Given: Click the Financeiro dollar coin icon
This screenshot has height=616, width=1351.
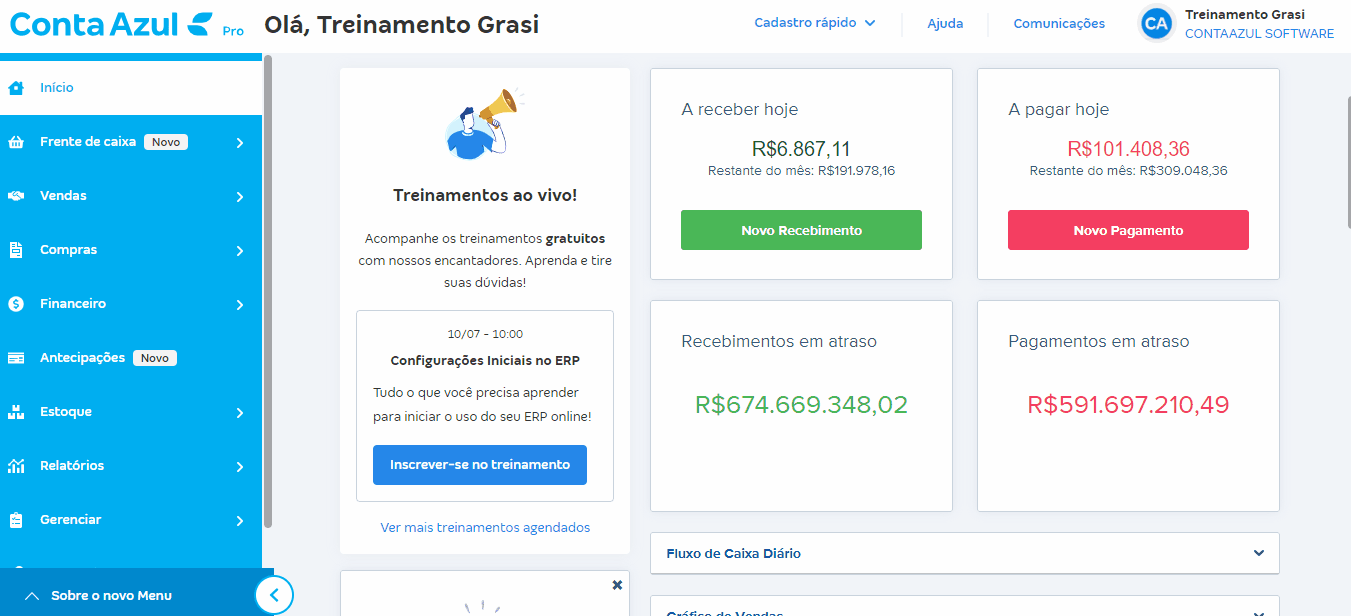Looking at the screenshot, I should [16, 304].
